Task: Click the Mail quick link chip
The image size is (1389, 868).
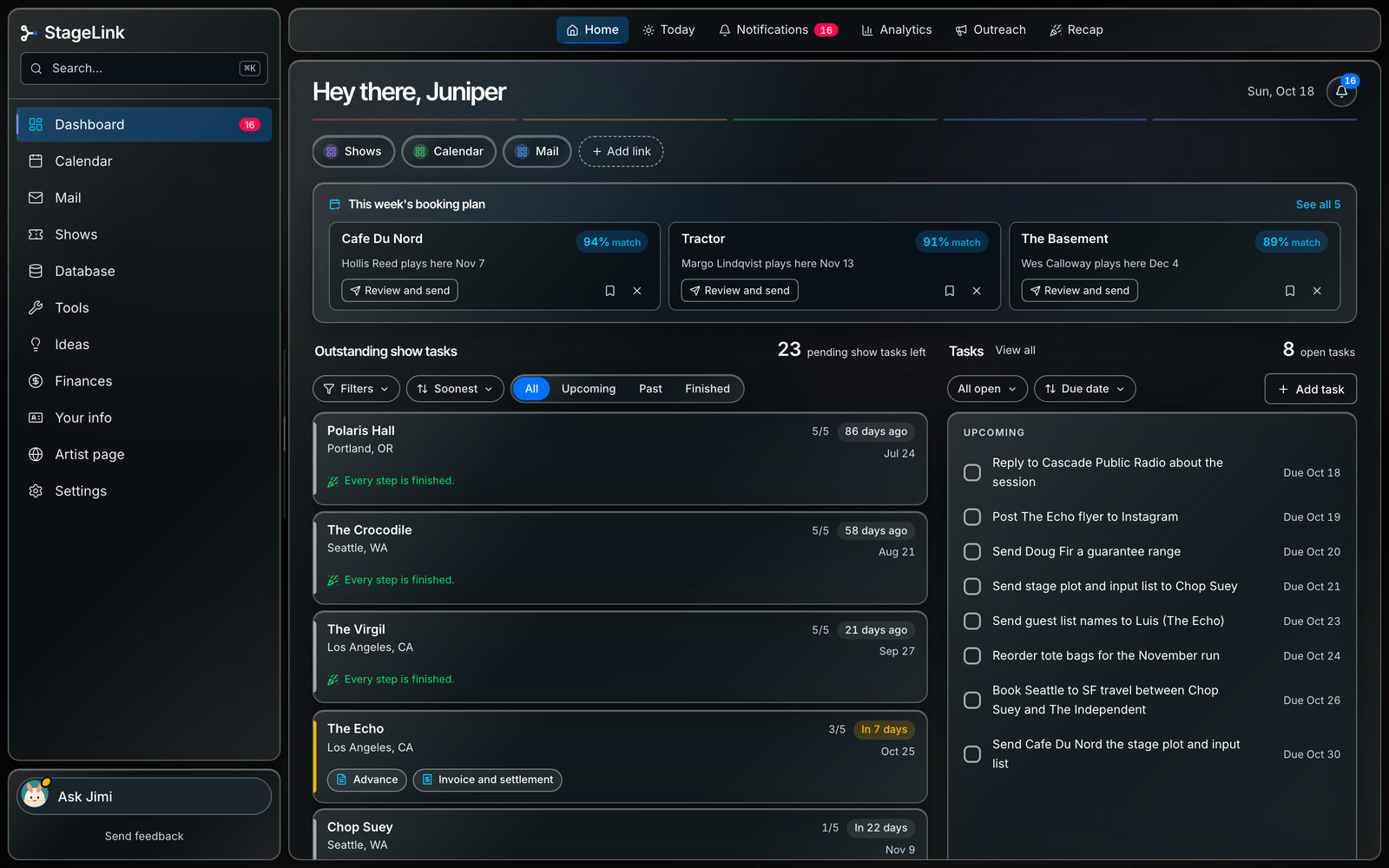Action: coord(537,151)
